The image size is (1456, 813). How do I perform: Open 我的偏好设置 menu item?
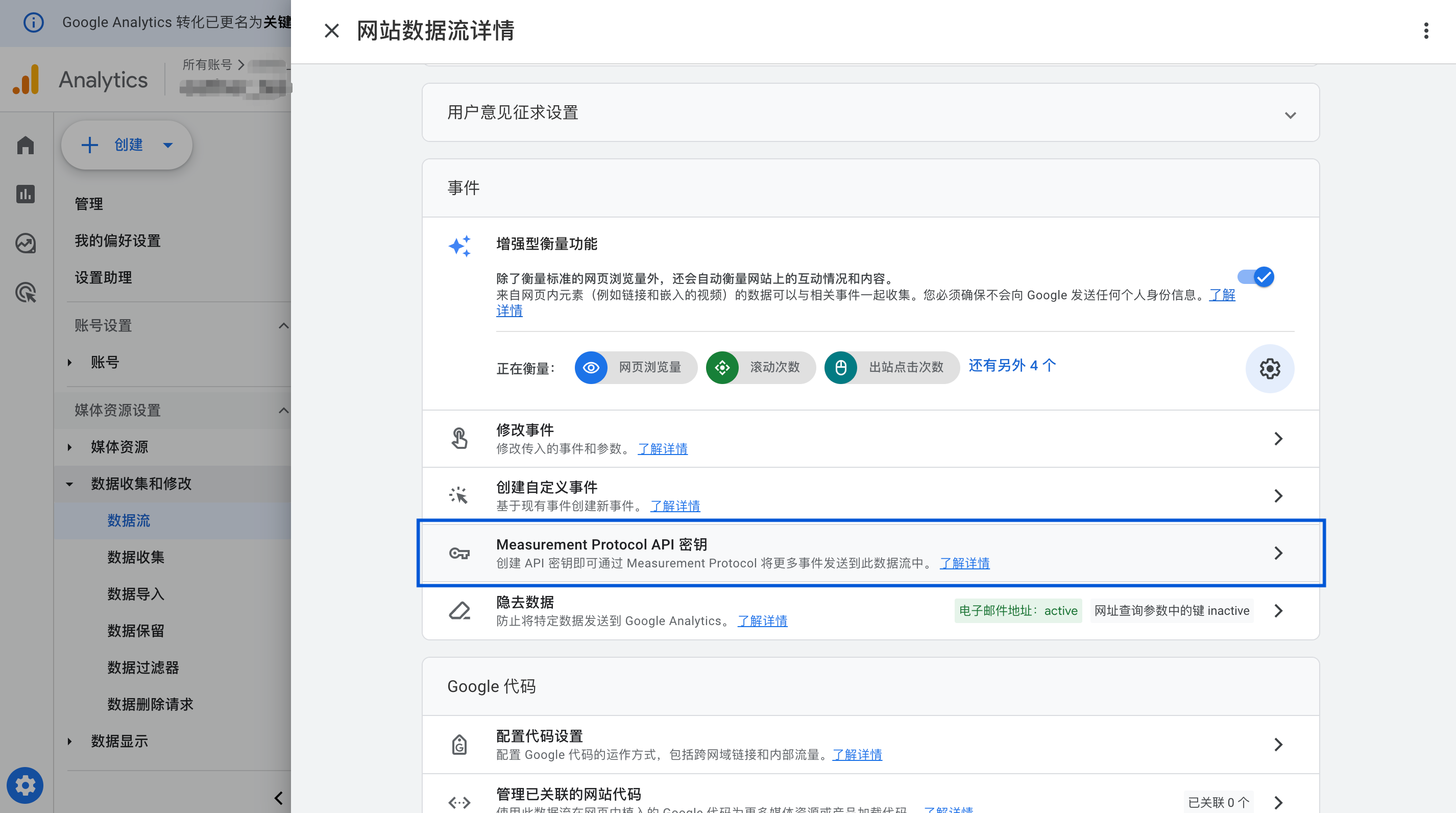[117, 241]
